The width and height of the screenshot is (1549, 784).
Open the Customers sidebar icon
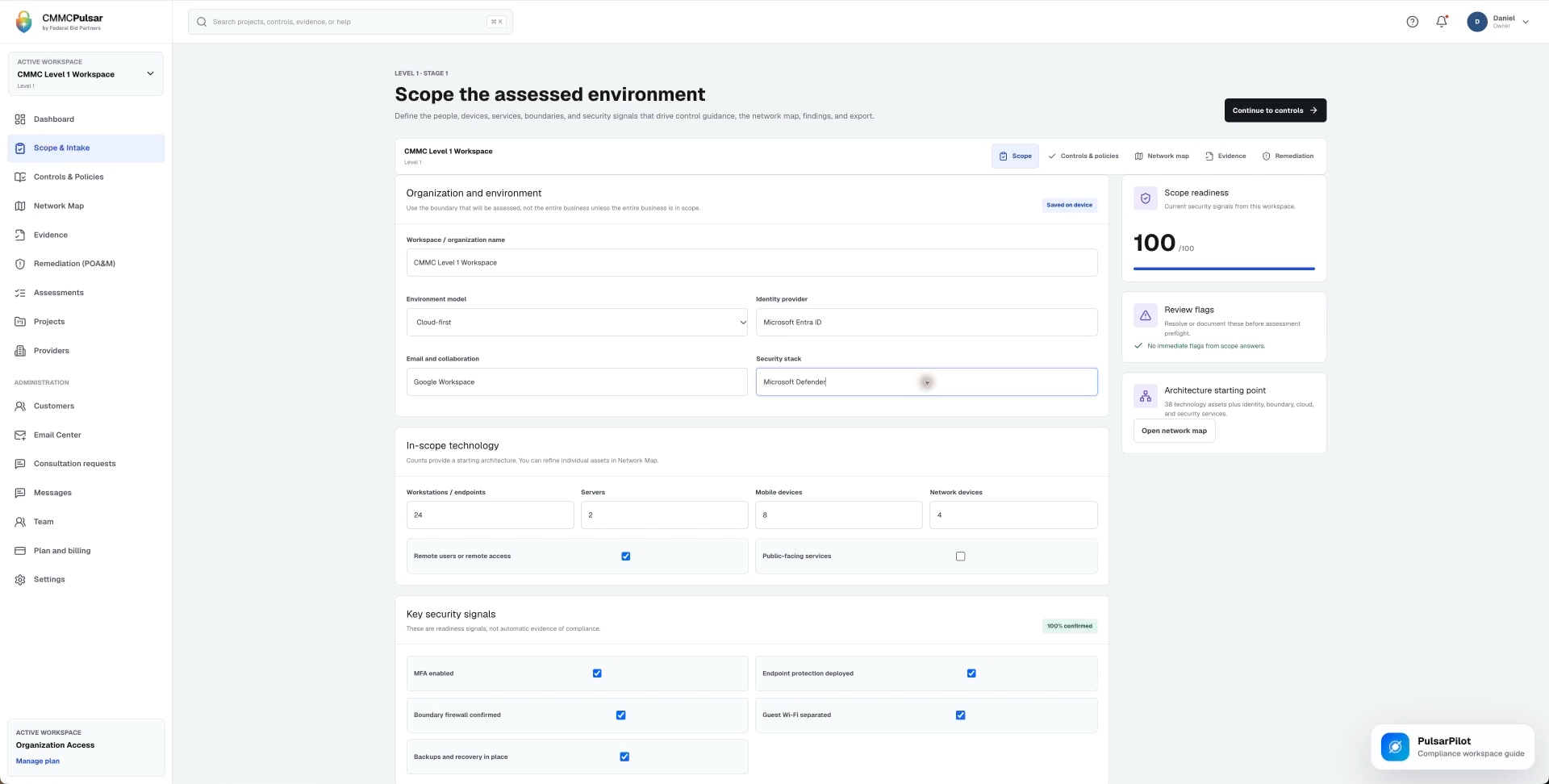20,407
